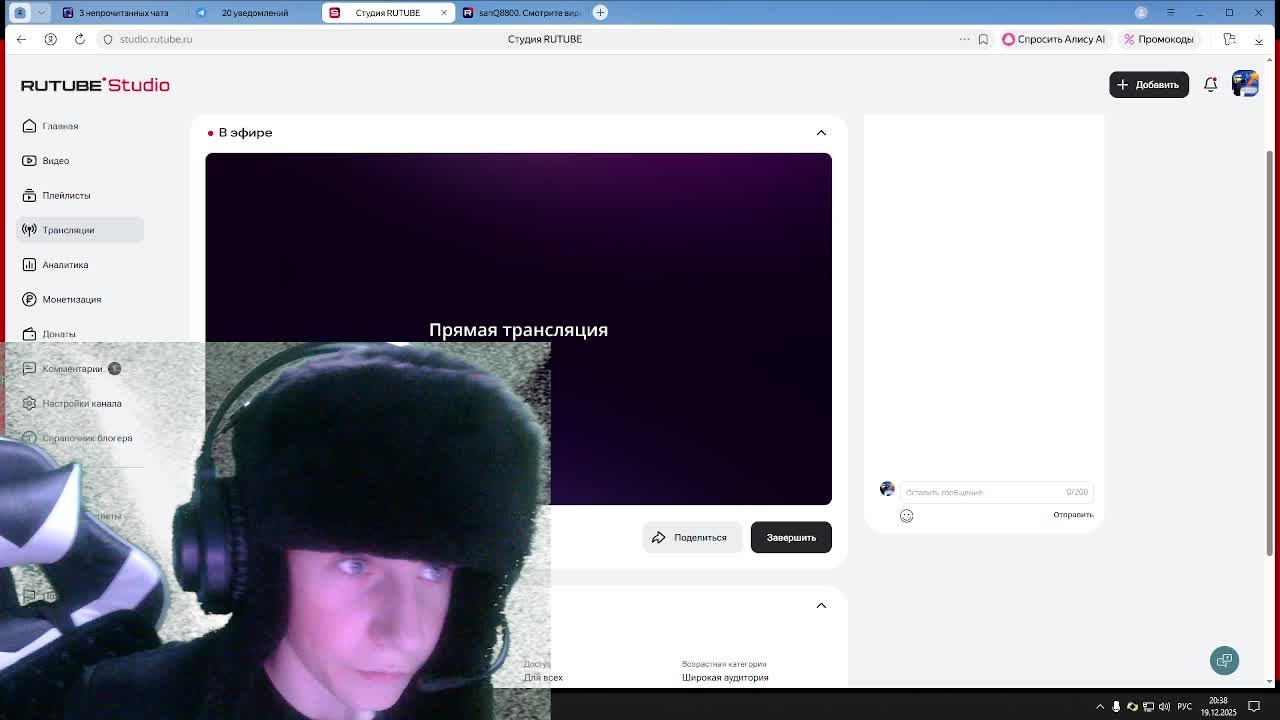Click the Прямая трансляция video preview
This screenshot has width=1280, height=720.
(518, 329)
